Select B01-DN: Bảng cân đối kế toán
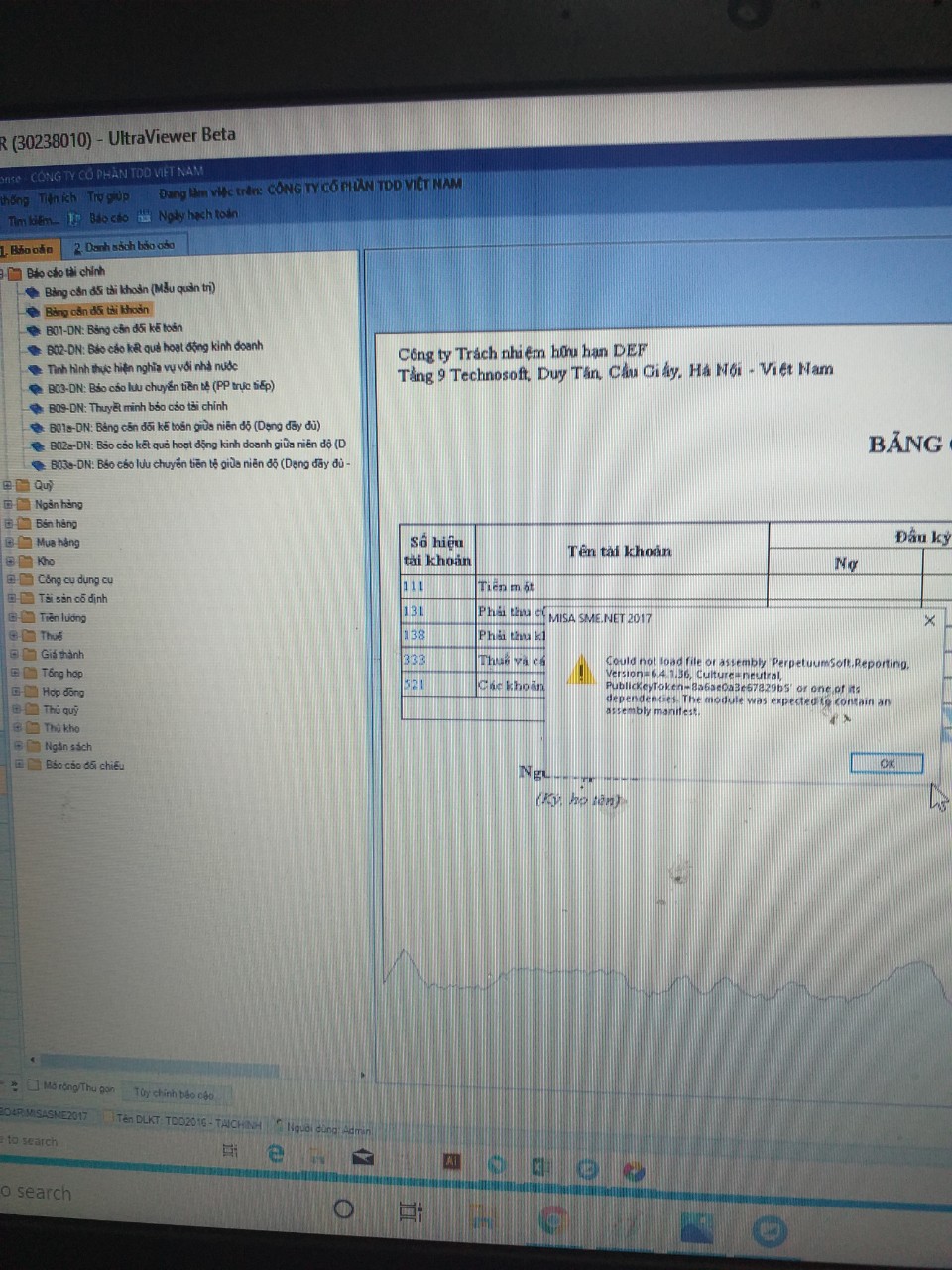 coord(114,328)
